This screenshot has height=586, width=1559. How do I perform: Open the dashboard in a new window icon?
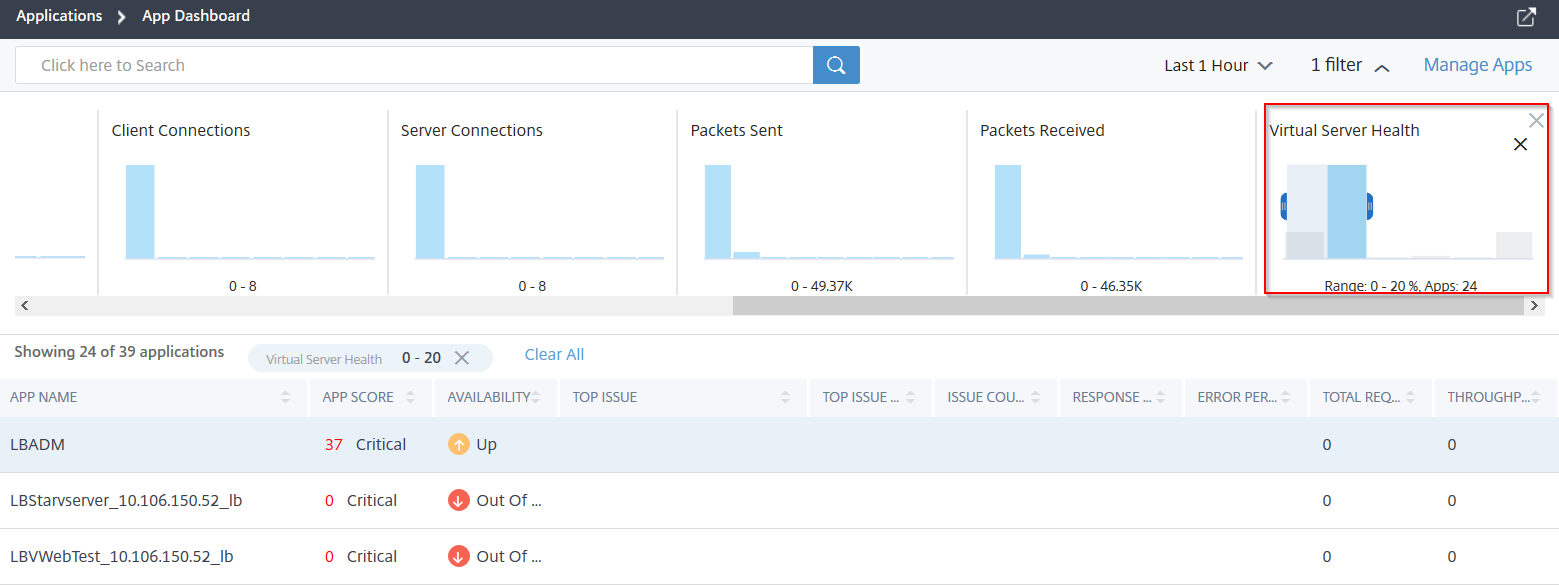(1526, 17)
